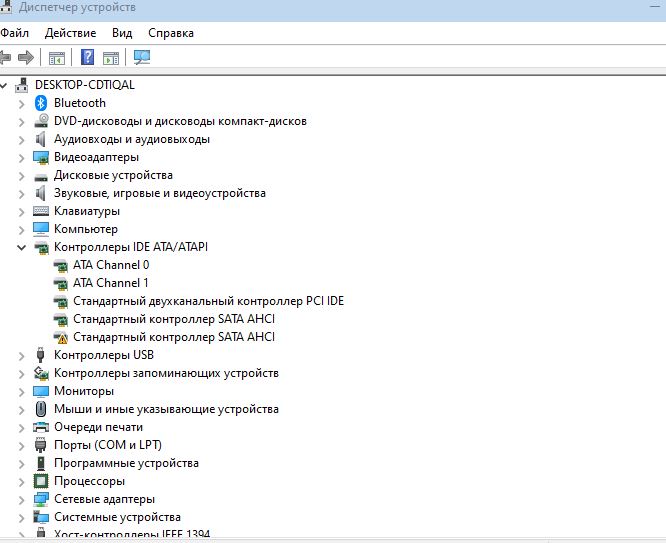This screenshot has width=666, height=543.
Task: Click the computer icon beside DESKTOP-CDTIQAL
Action: click(22, 85)
